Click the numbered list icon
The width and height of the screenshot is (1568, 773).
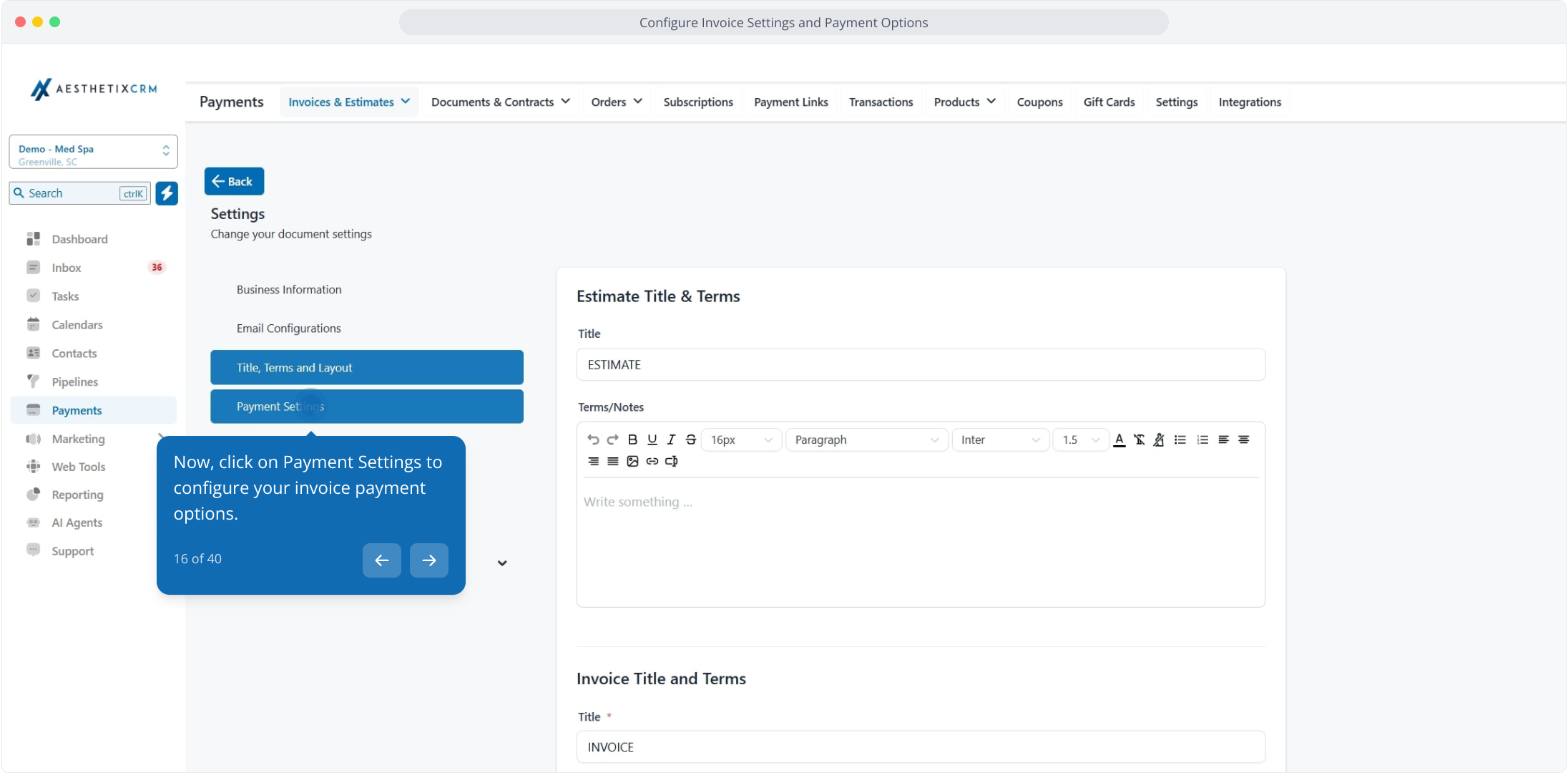tap(1202, 439)
